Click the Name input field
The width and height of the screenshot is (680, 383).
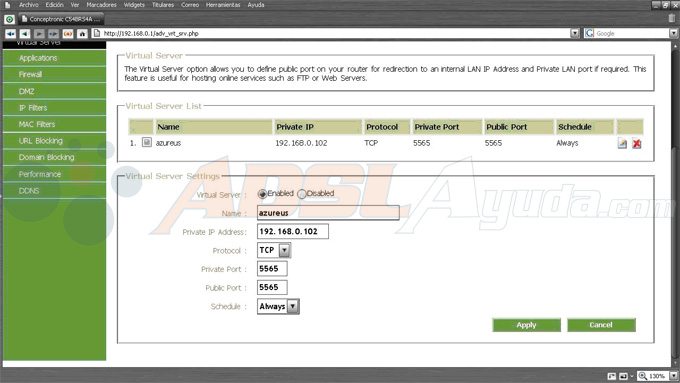pos(328,213)
